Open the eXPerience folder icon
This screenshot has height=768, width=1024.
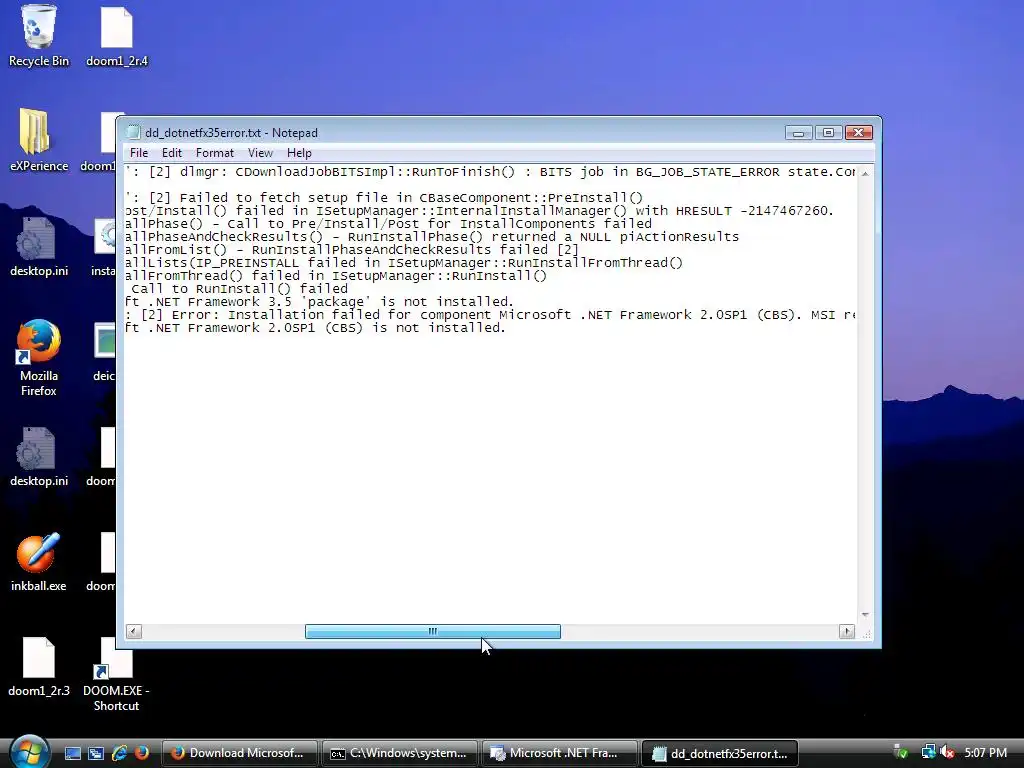point(38,140)
